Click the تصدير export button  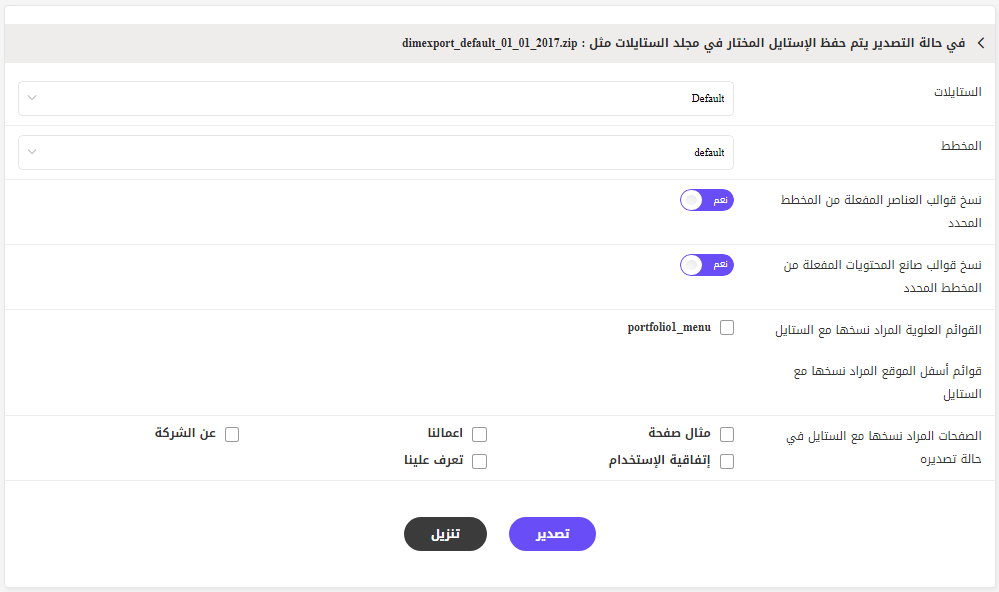(x=552, y=534)
